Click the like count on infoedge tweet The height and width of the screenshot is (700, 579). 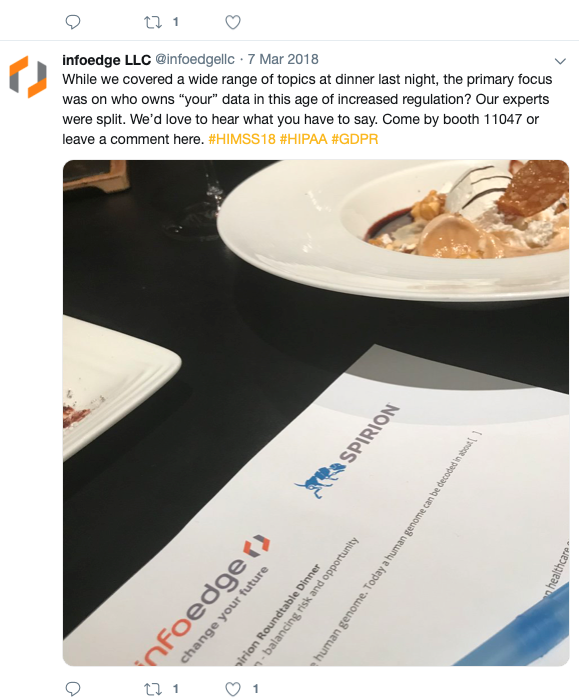[256, 689]
